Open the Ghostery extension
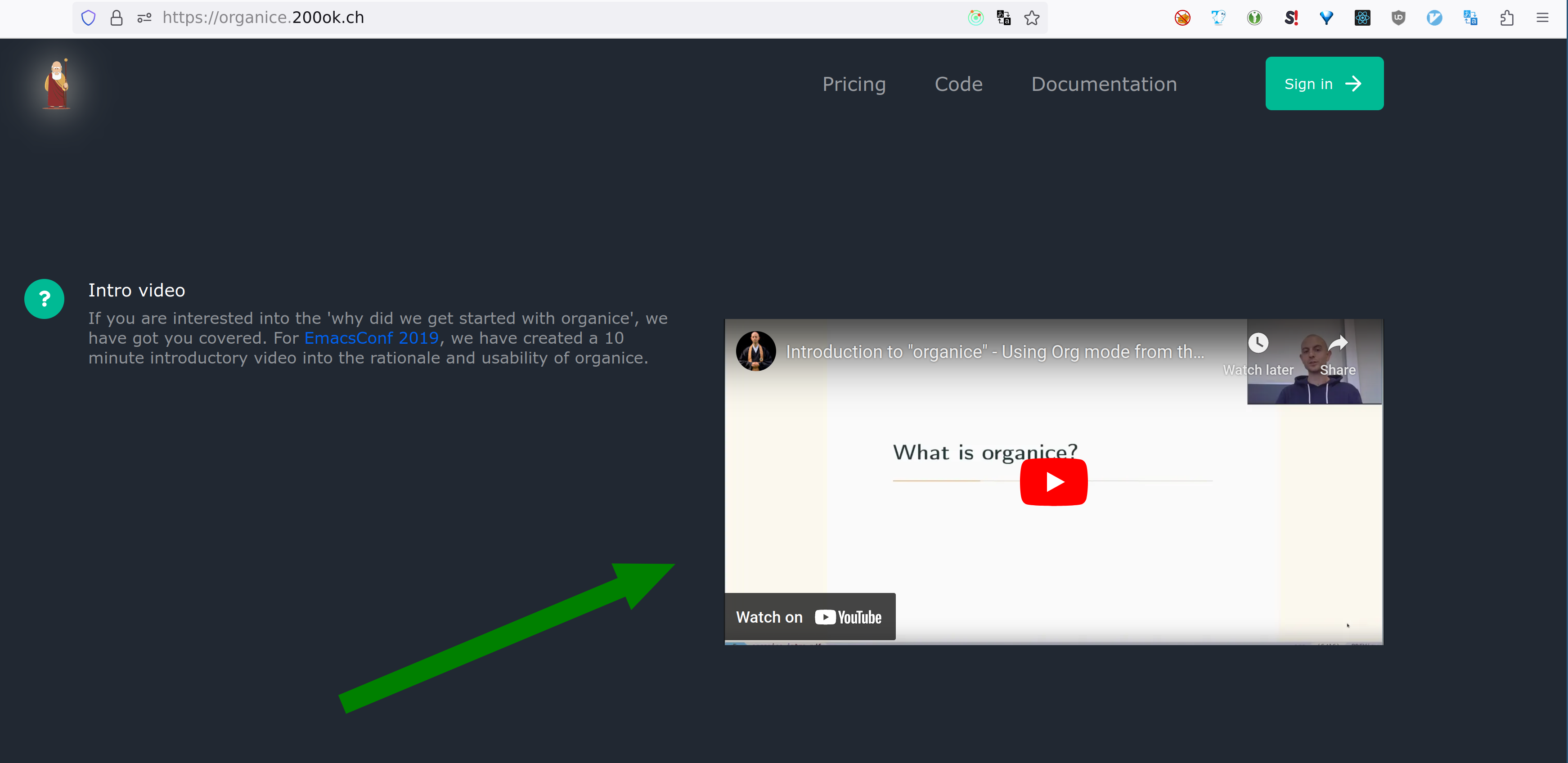 click(1218, 18)
